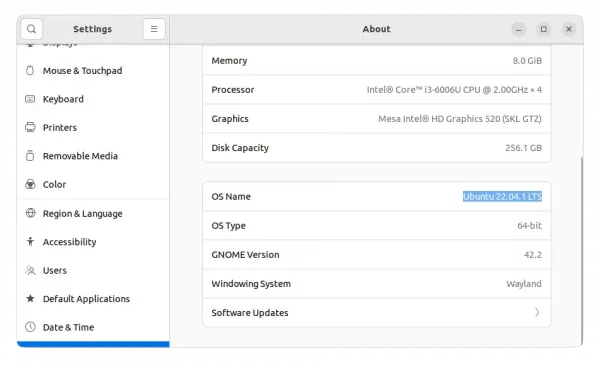The height and width of the screenshot is (366, 600).
Task: Click the star icon for Default Applications
Action: [30, 299]
